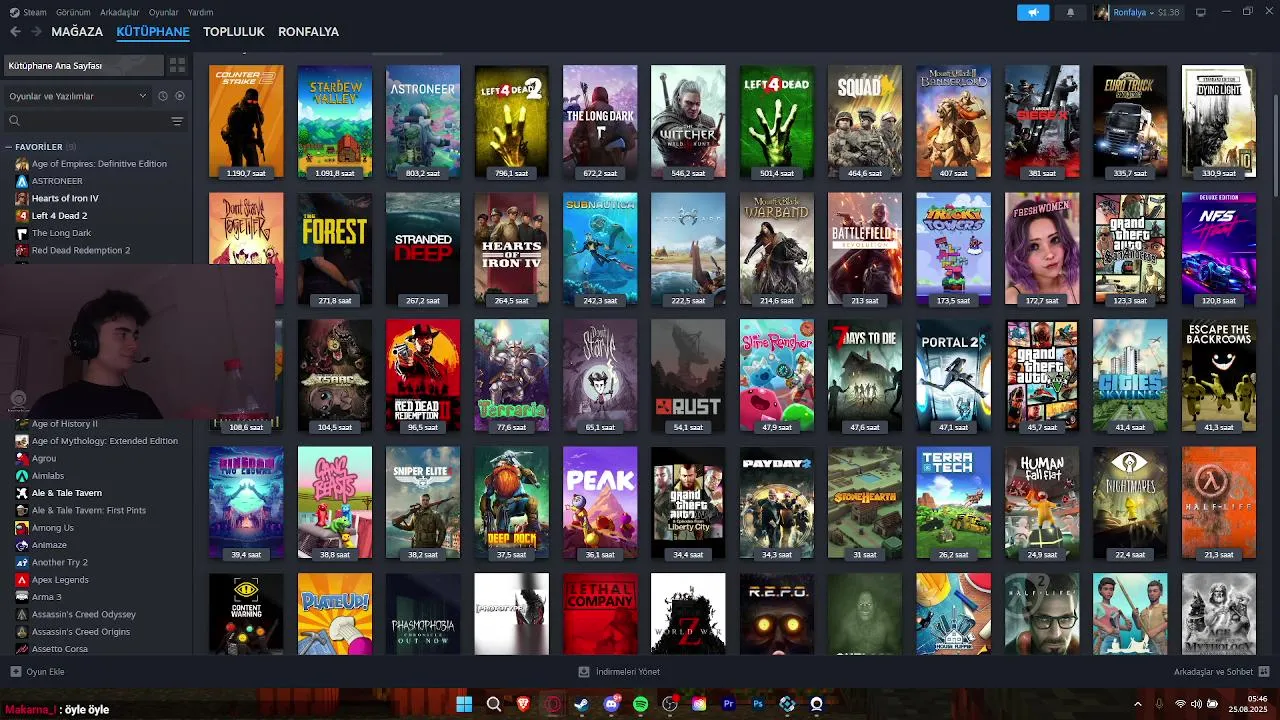Open the PEAK game cover

(600, 503)
